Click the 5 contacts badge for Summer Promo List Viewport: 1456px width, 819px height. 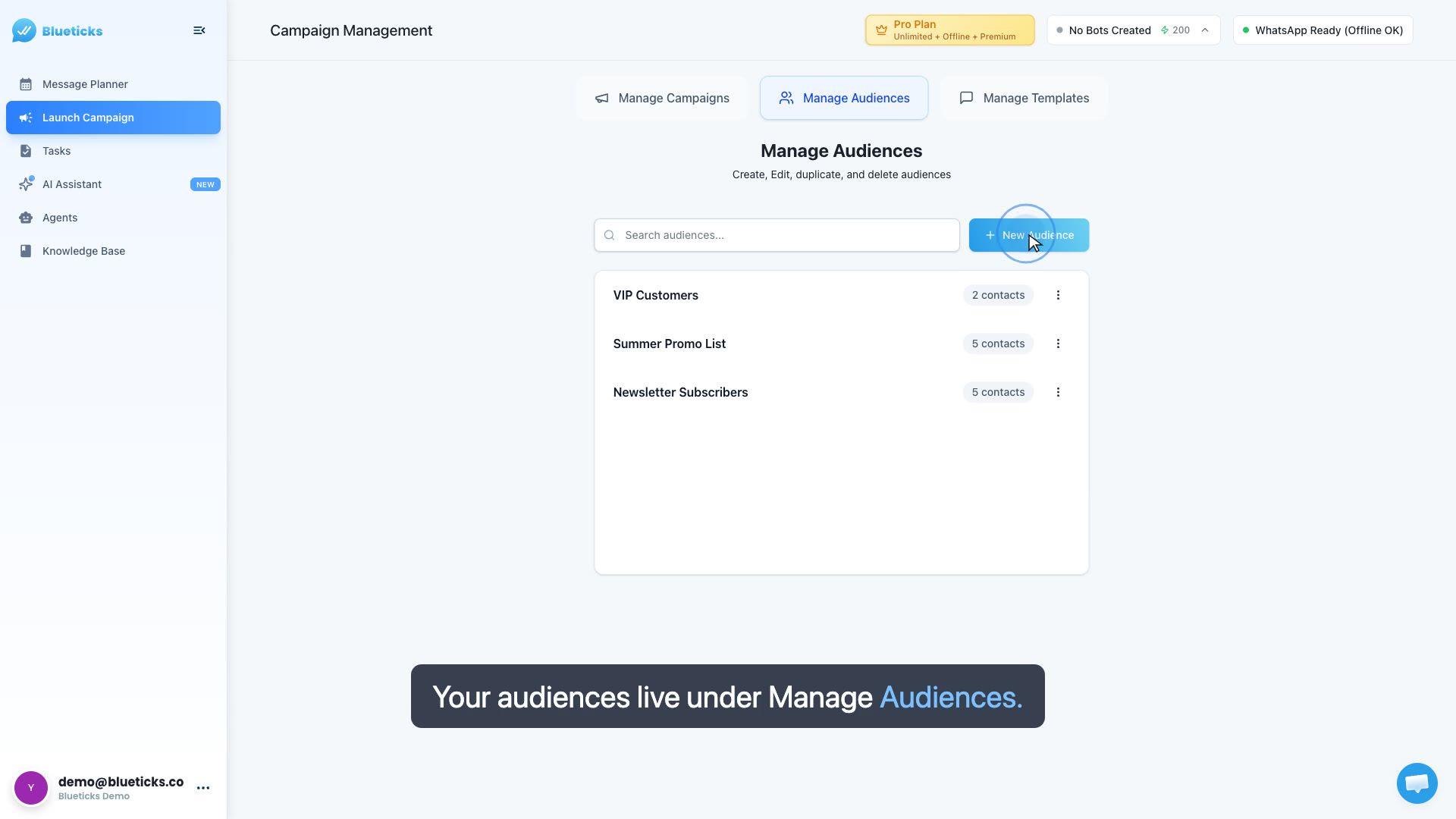(x=998, y=344)
